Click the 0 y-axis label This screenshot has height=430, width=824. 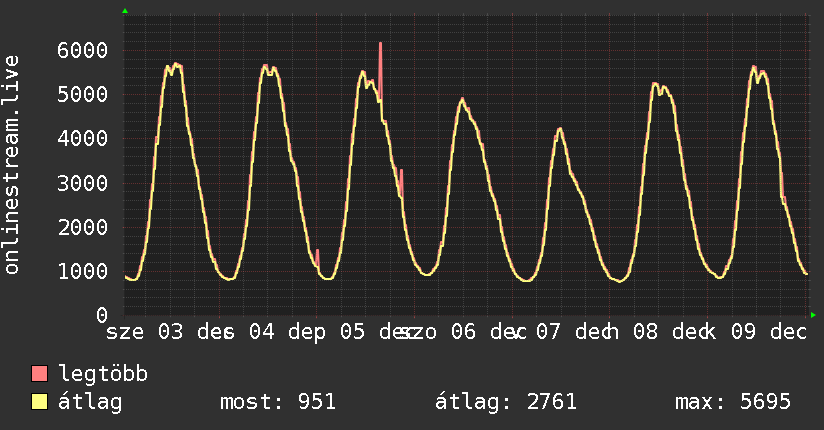[x=102, y=315]
